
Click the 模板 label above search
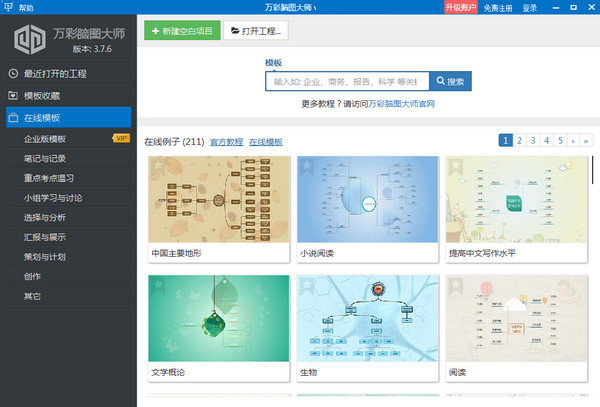coord(274,63)
